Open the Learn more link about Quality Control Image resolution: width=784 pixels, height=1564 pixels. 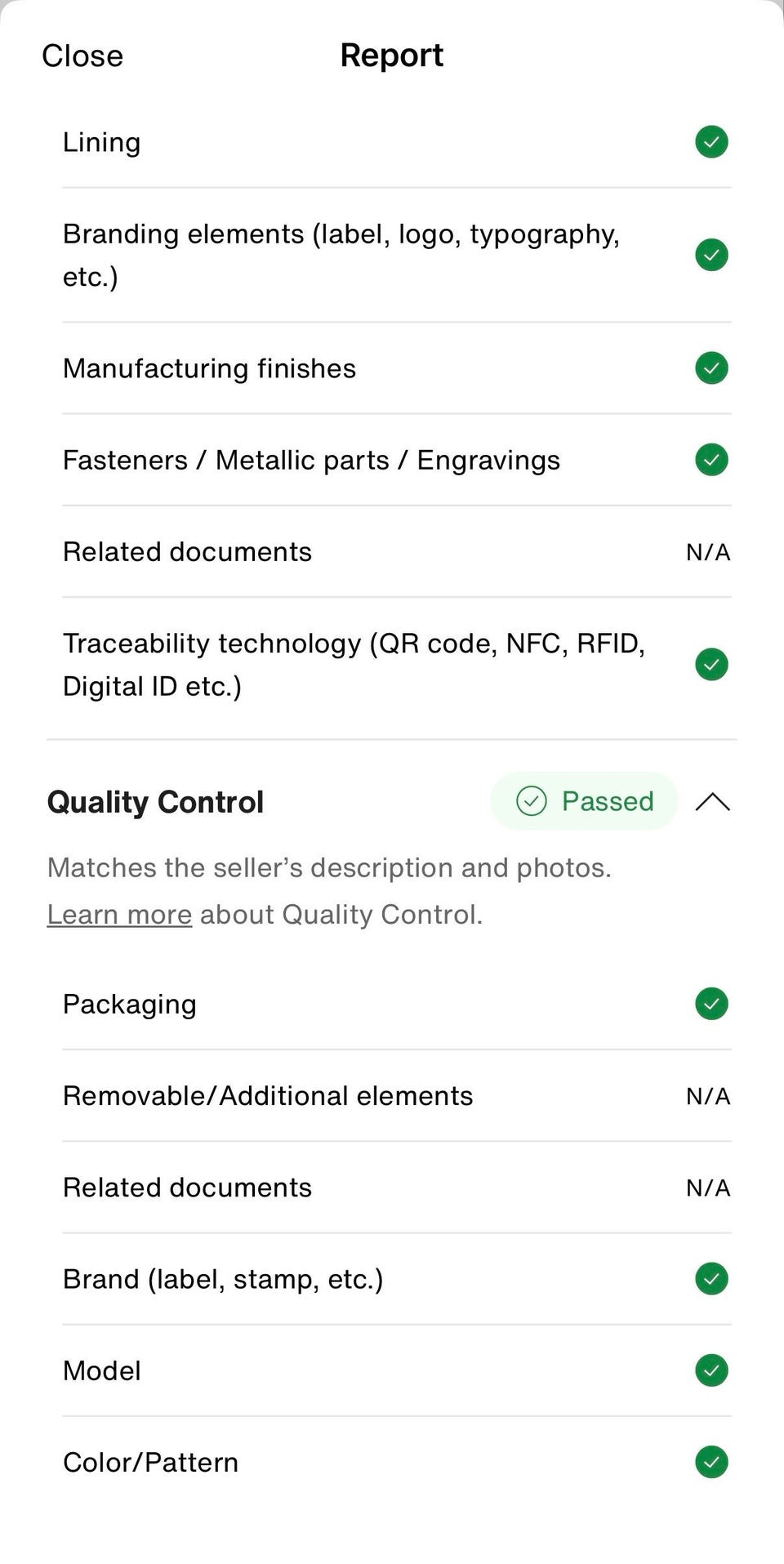click(x=119, y=915)
